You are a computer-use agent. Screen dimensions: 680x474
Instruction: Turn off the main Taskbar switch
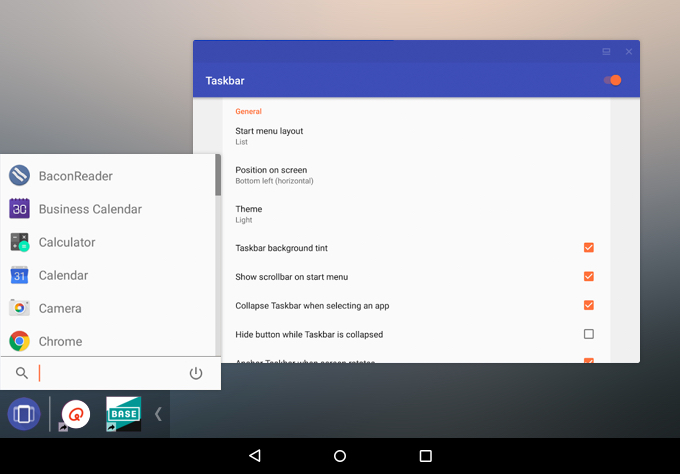point(612,80)
